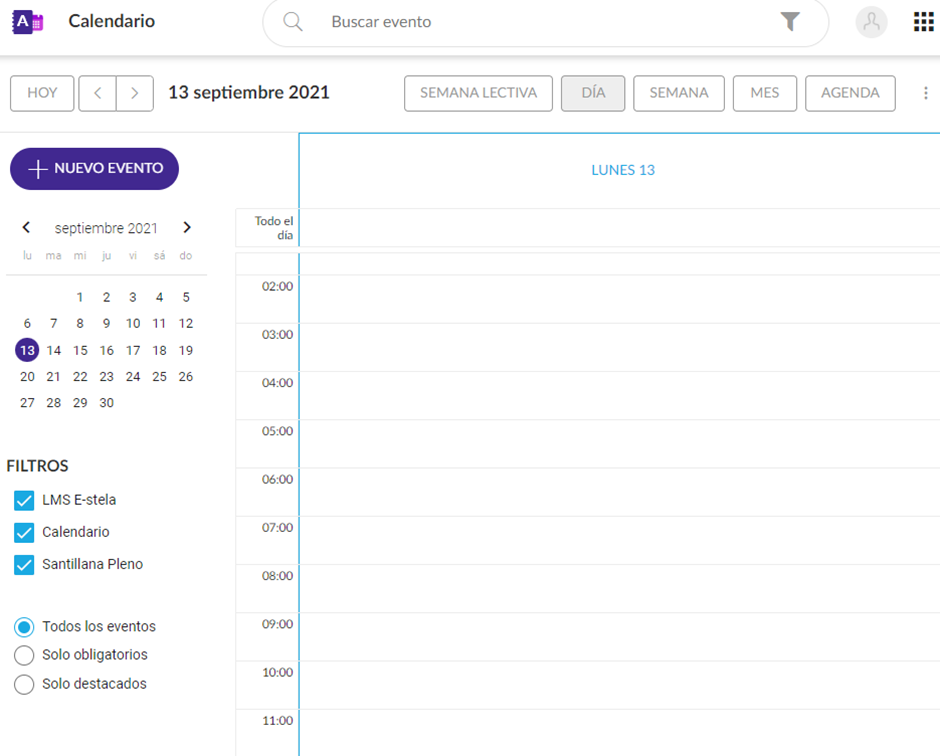Open the filter funnel in search bar

[790, 22]
